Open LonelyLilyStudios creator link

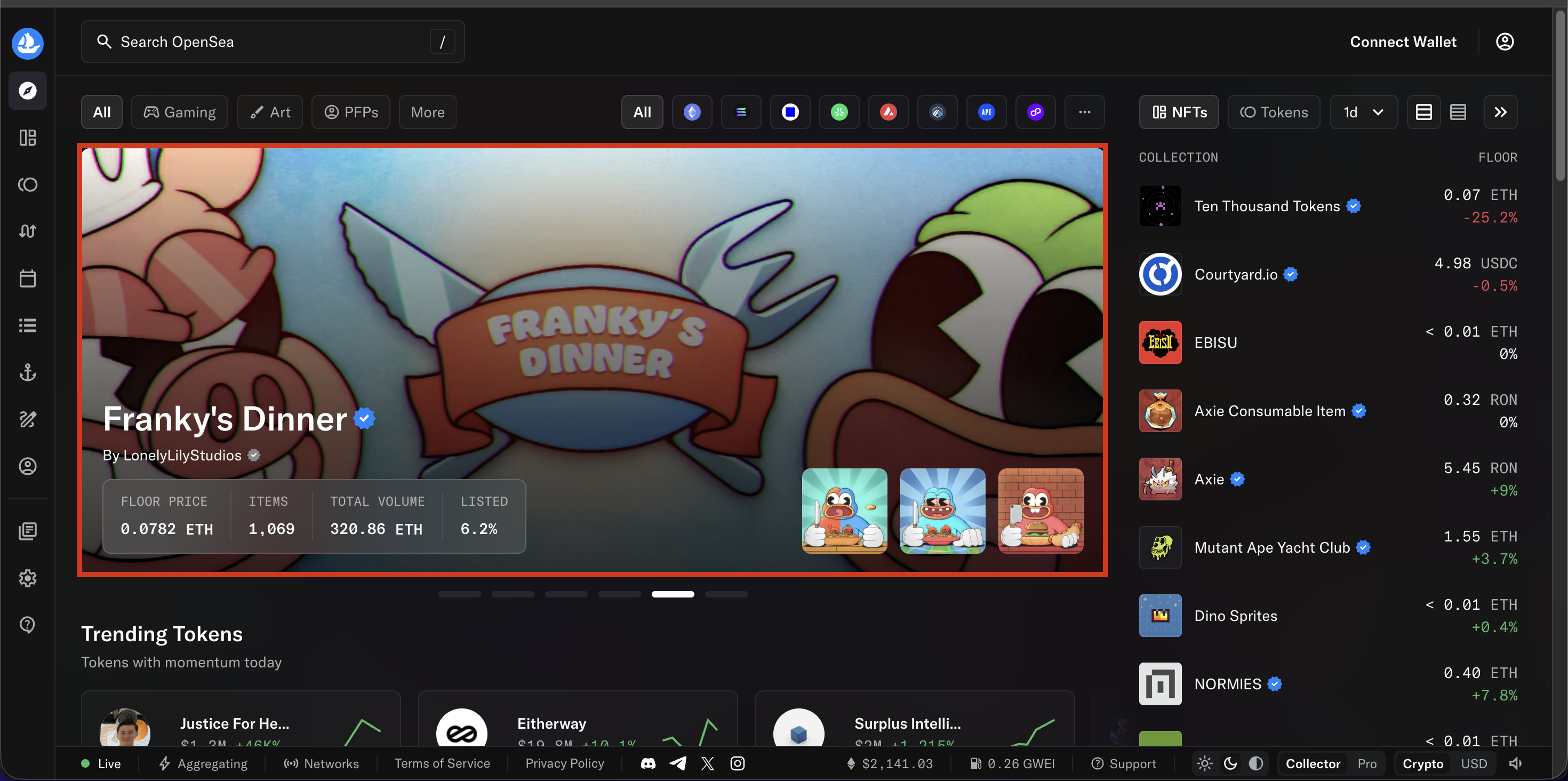181,456
